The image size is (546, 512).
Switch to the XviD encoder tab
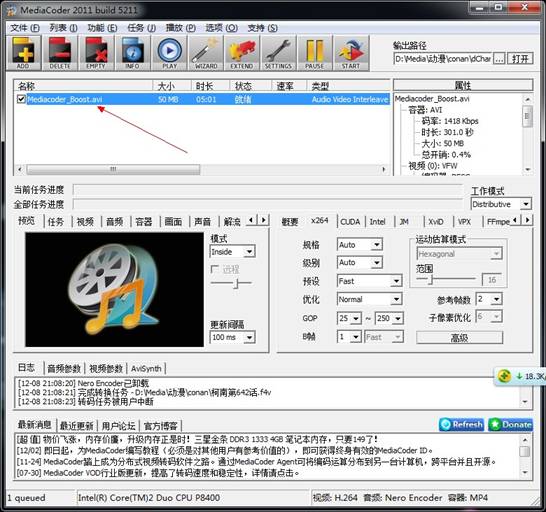pos(436,222)
